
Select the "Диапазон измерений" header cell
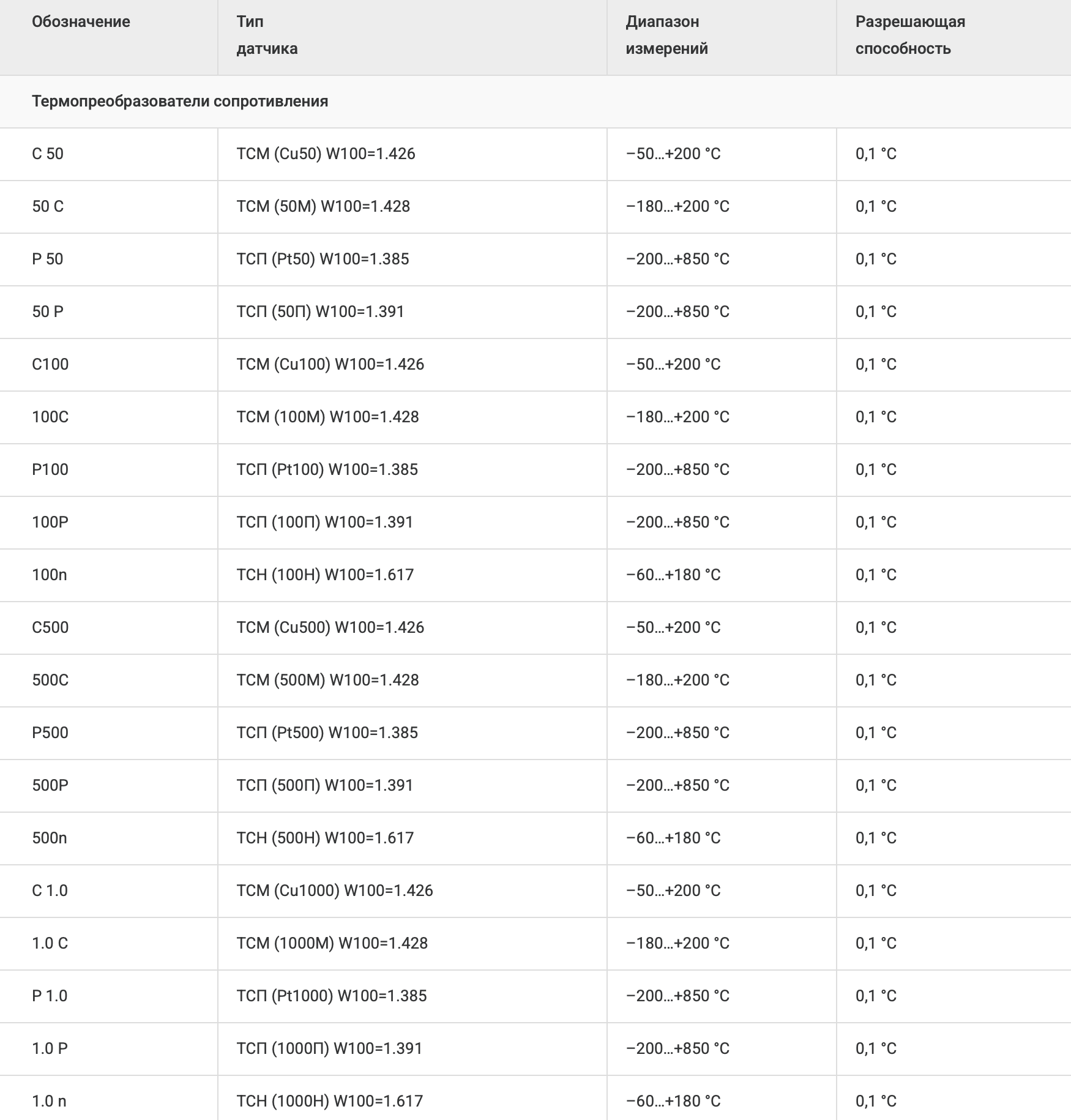tap(666, 35)
